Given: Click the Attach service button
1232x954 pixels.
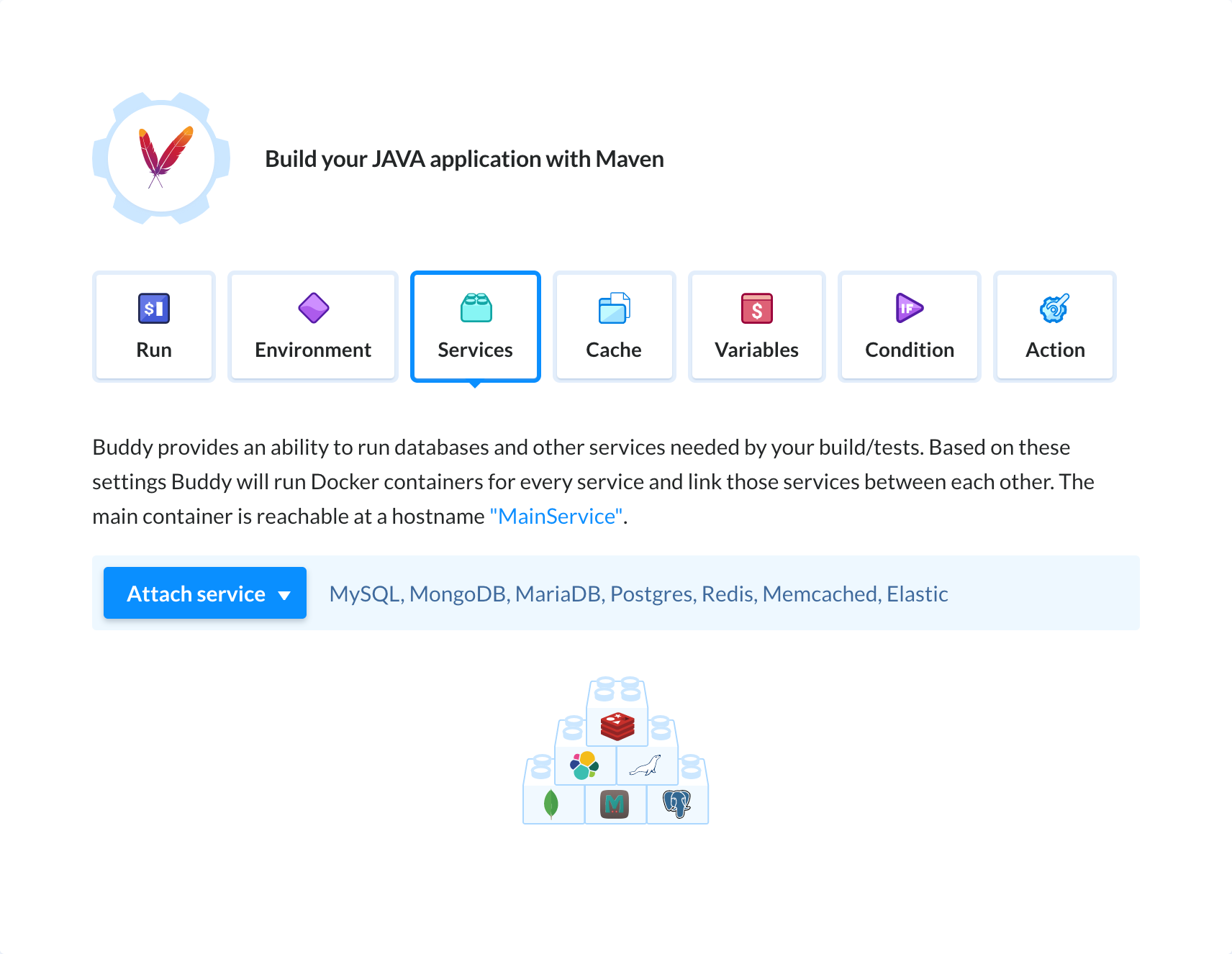Looking at the screenshot, I should [x=196, y=594].
